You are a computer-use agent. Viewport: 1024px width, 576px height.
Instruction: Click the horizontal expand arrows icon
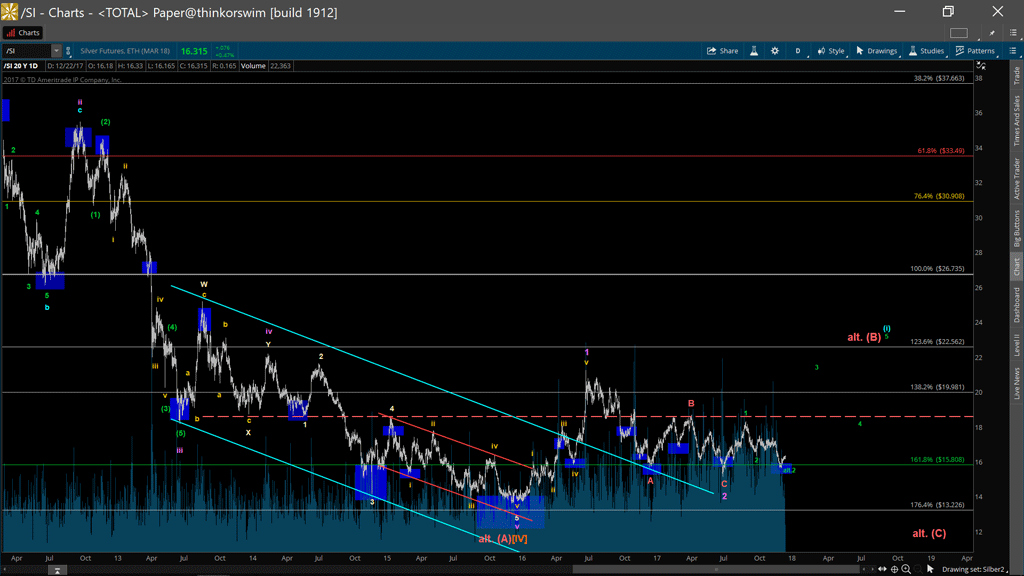tap(880, 569)
